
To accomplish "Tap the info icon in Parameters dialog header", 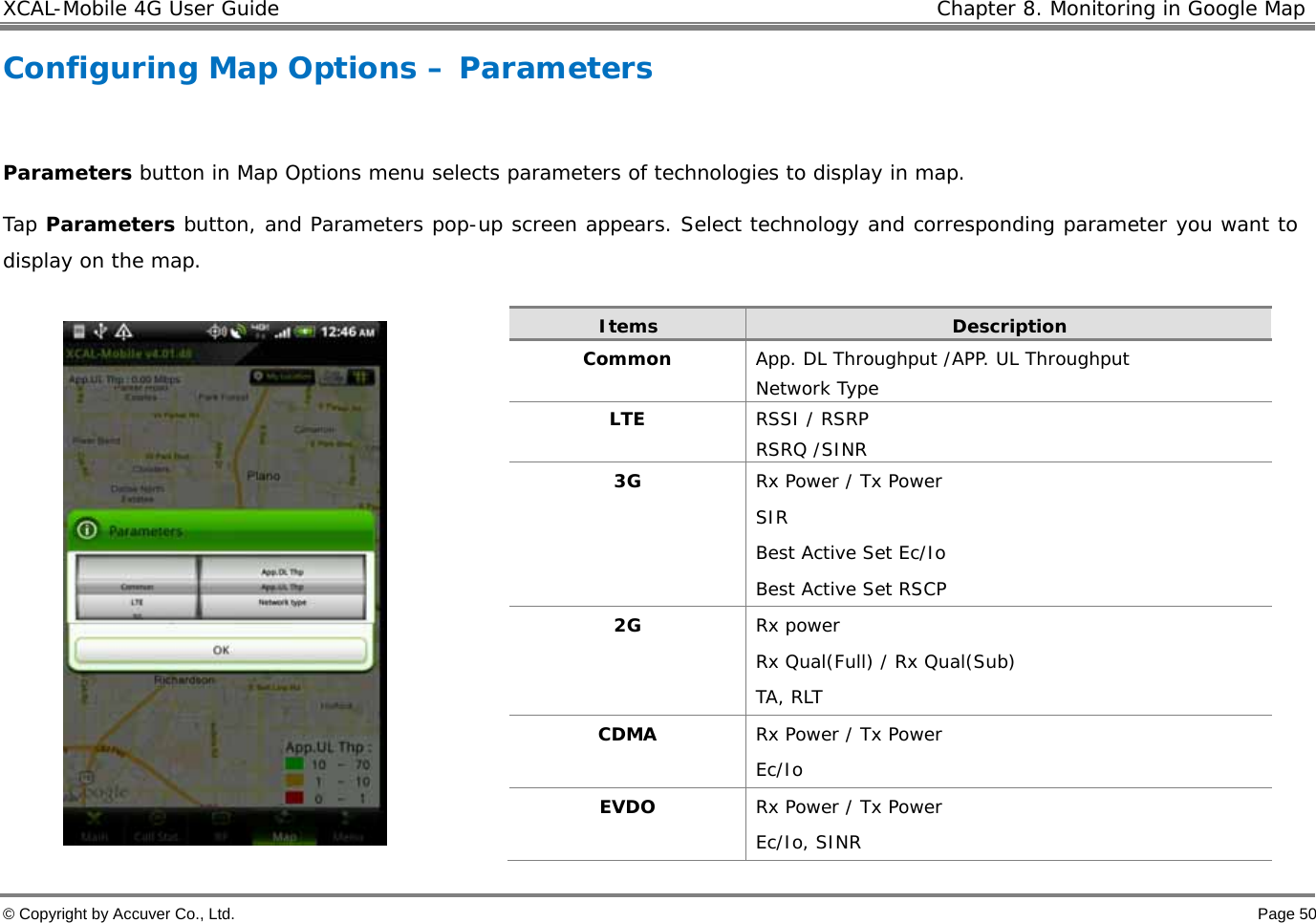I will tap(85, 529).
